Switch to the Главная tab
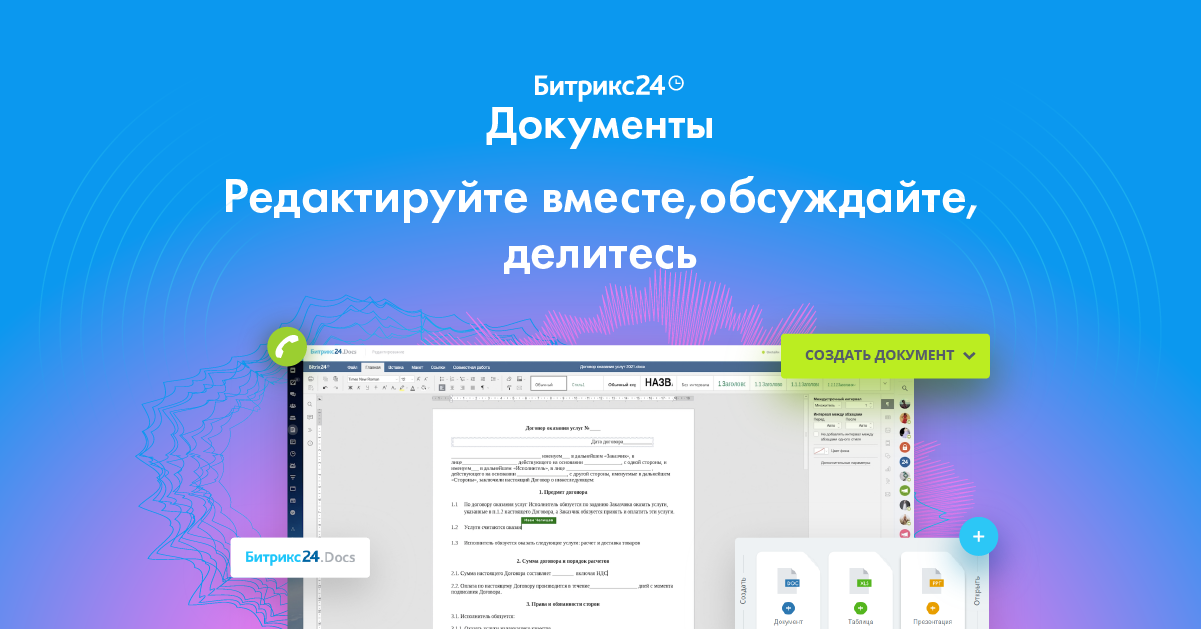The image size is (1201, 629). (x=373, y=367)
